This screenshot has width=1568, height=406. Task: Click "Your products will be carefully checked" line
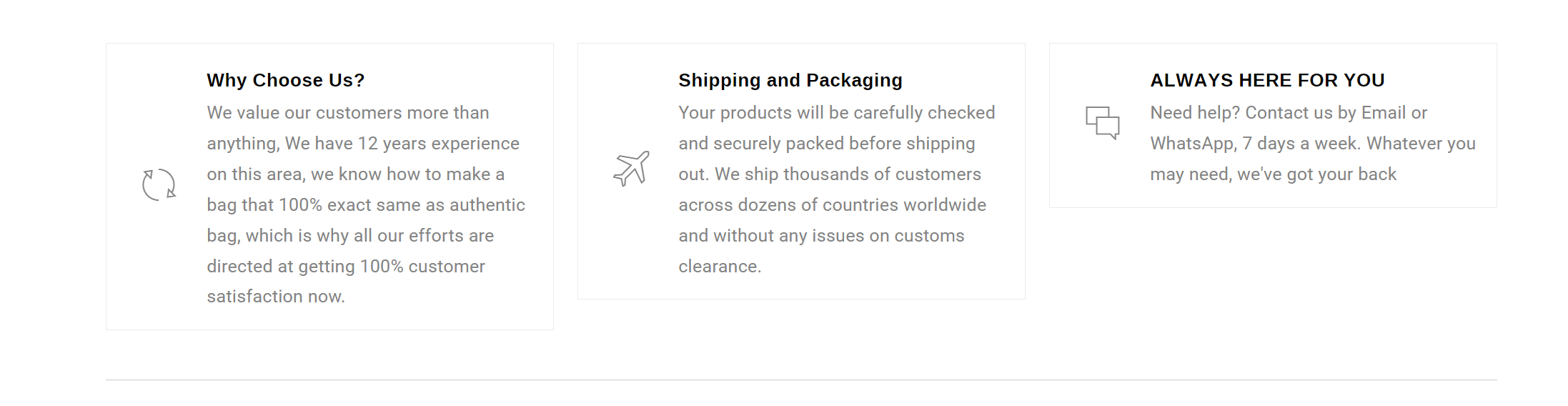click(836, 113)
